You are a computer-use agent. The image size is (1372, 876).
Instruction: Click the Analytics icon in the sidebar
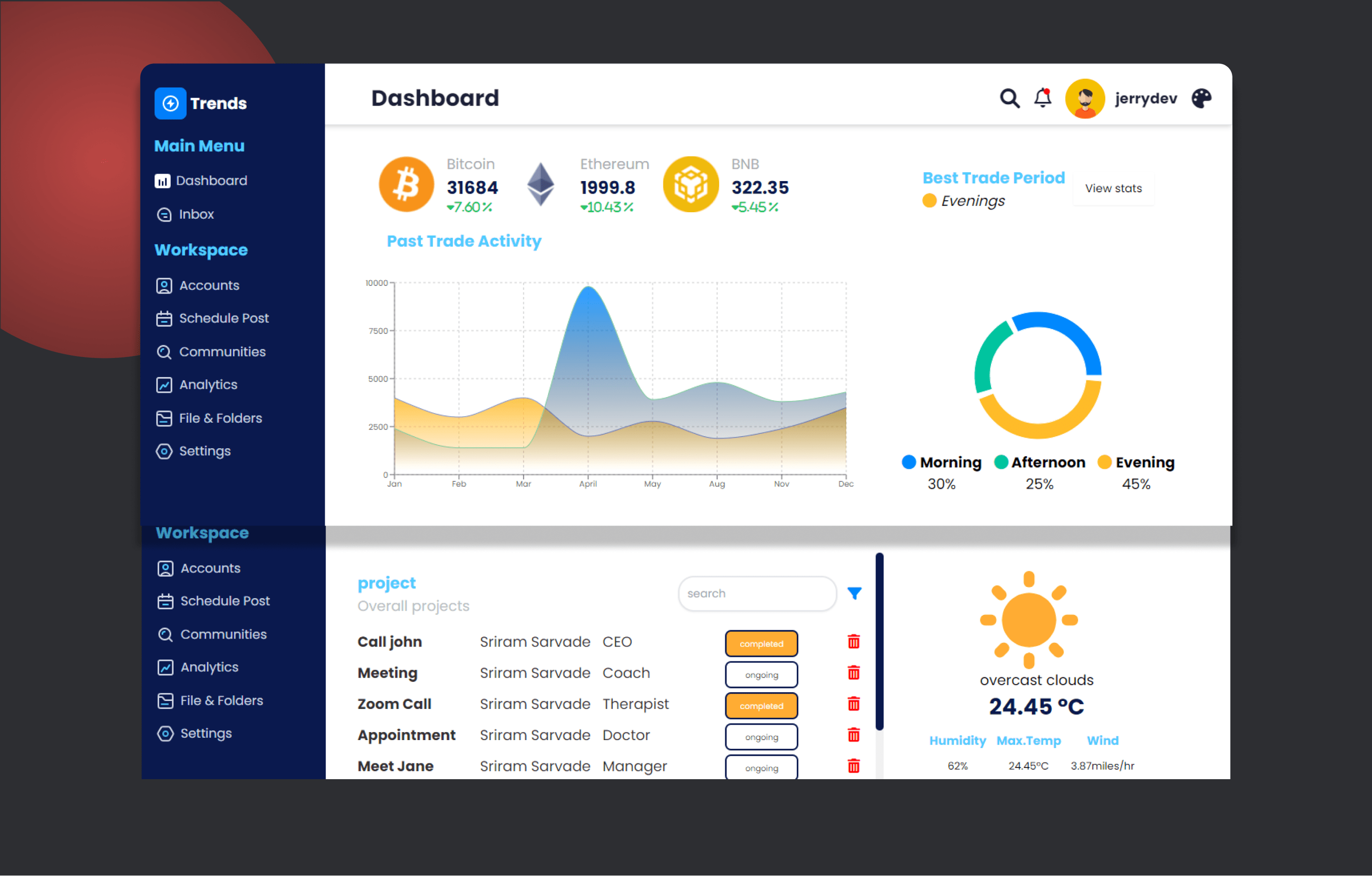pyautogui.click(x=163, y=384)
